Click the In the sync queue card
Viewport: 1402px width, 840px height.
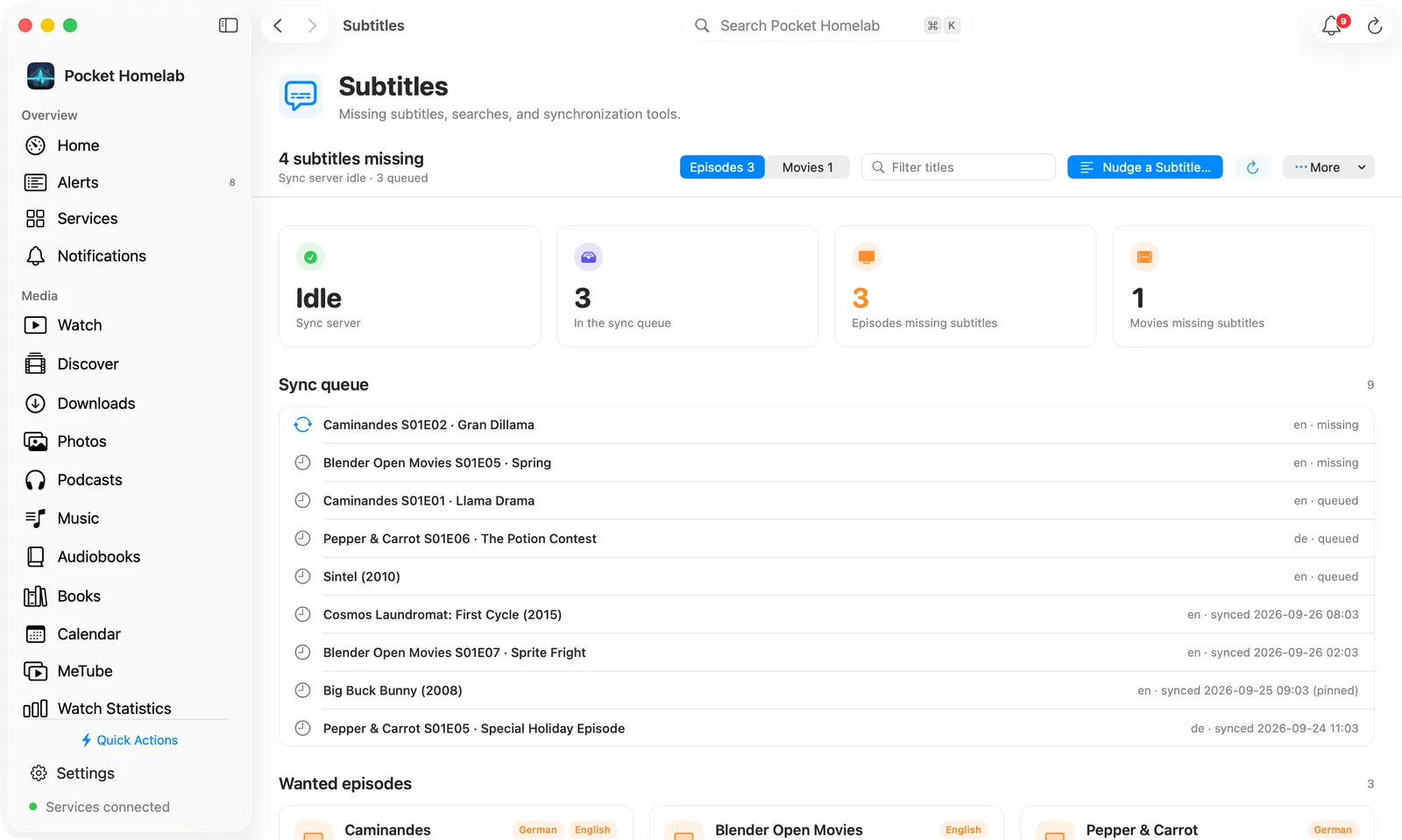pyautogui.click(x=687, y=286)
